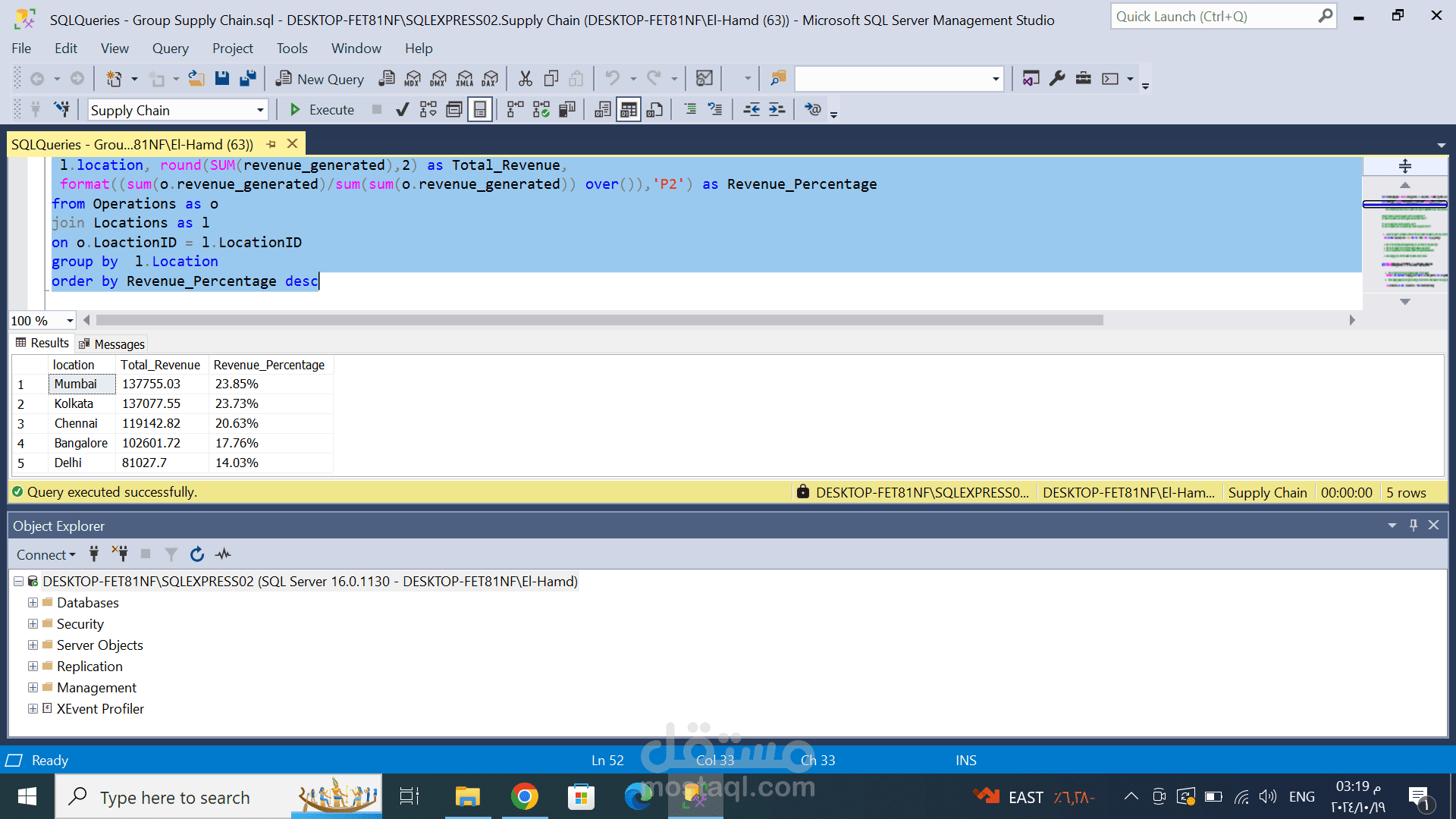Image resolution: width=1456 pixels, height=819 pixels.
Task: Click the Activity Monitor icon in Object Explorer
Action: pyautogui.click(x=223, y=554)
